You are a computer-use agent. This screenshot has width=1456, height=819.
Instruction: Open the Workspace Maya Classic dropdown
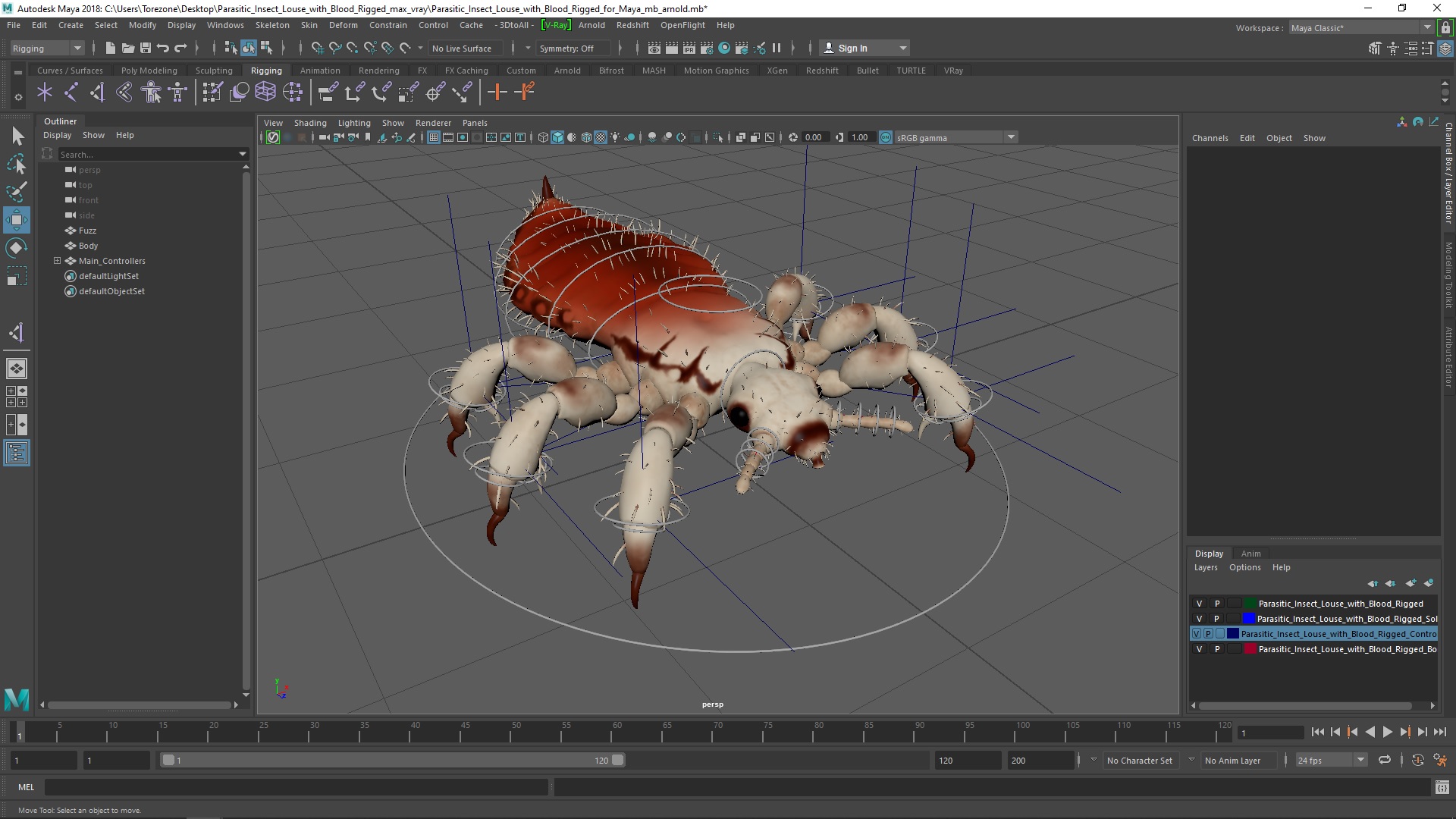click(1360, 28)
